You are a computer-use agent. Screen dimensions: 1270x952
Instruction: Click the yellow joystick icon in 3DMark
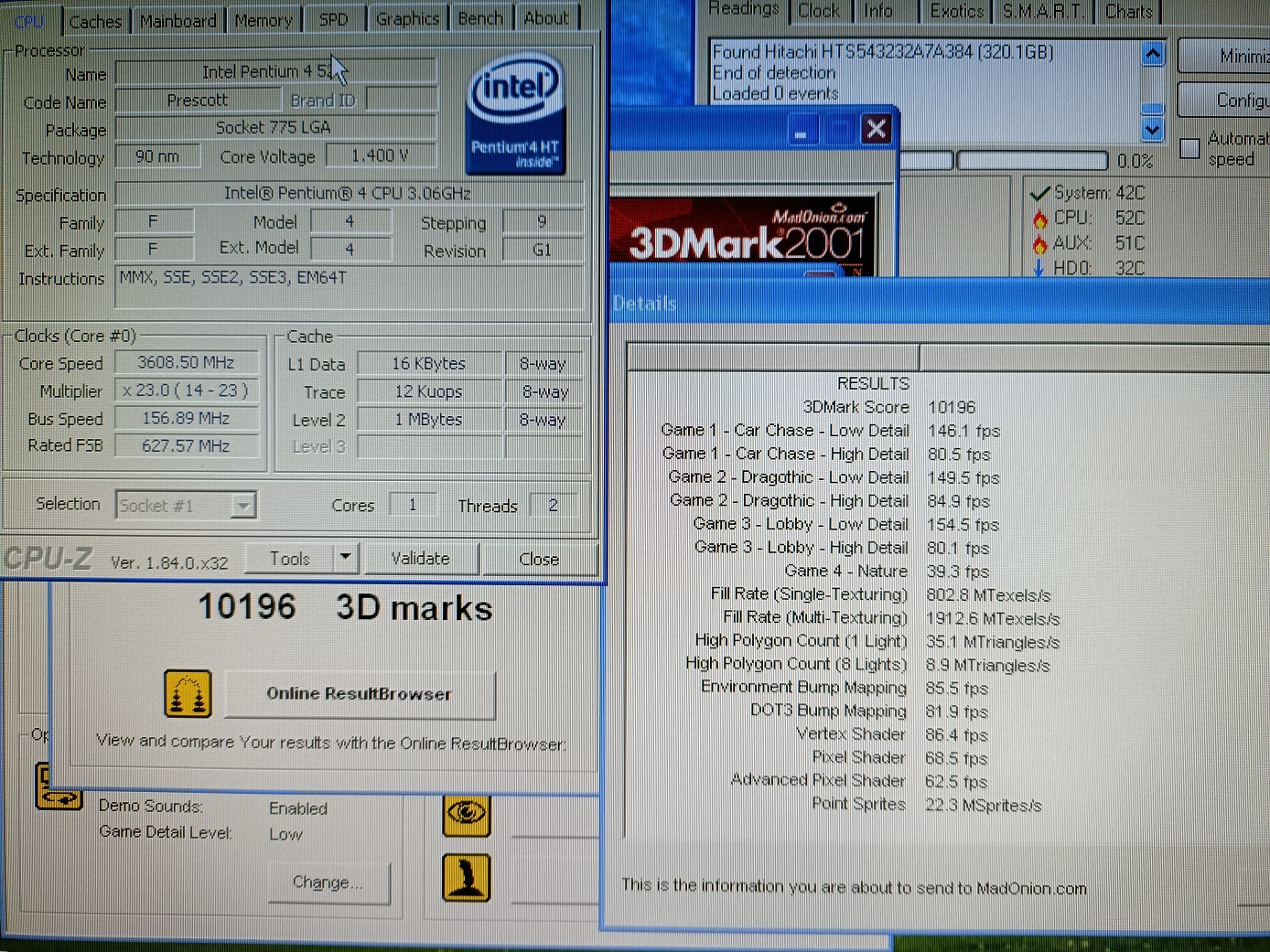[467, 878]
